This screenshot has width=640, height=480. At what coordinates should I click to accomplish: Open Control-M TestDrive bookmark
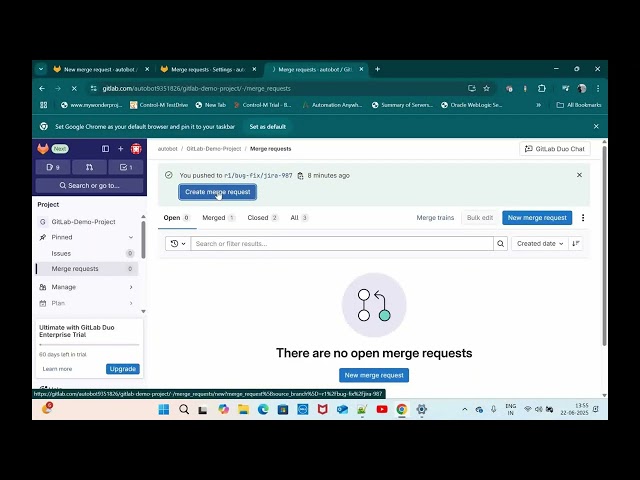(159, 105)
